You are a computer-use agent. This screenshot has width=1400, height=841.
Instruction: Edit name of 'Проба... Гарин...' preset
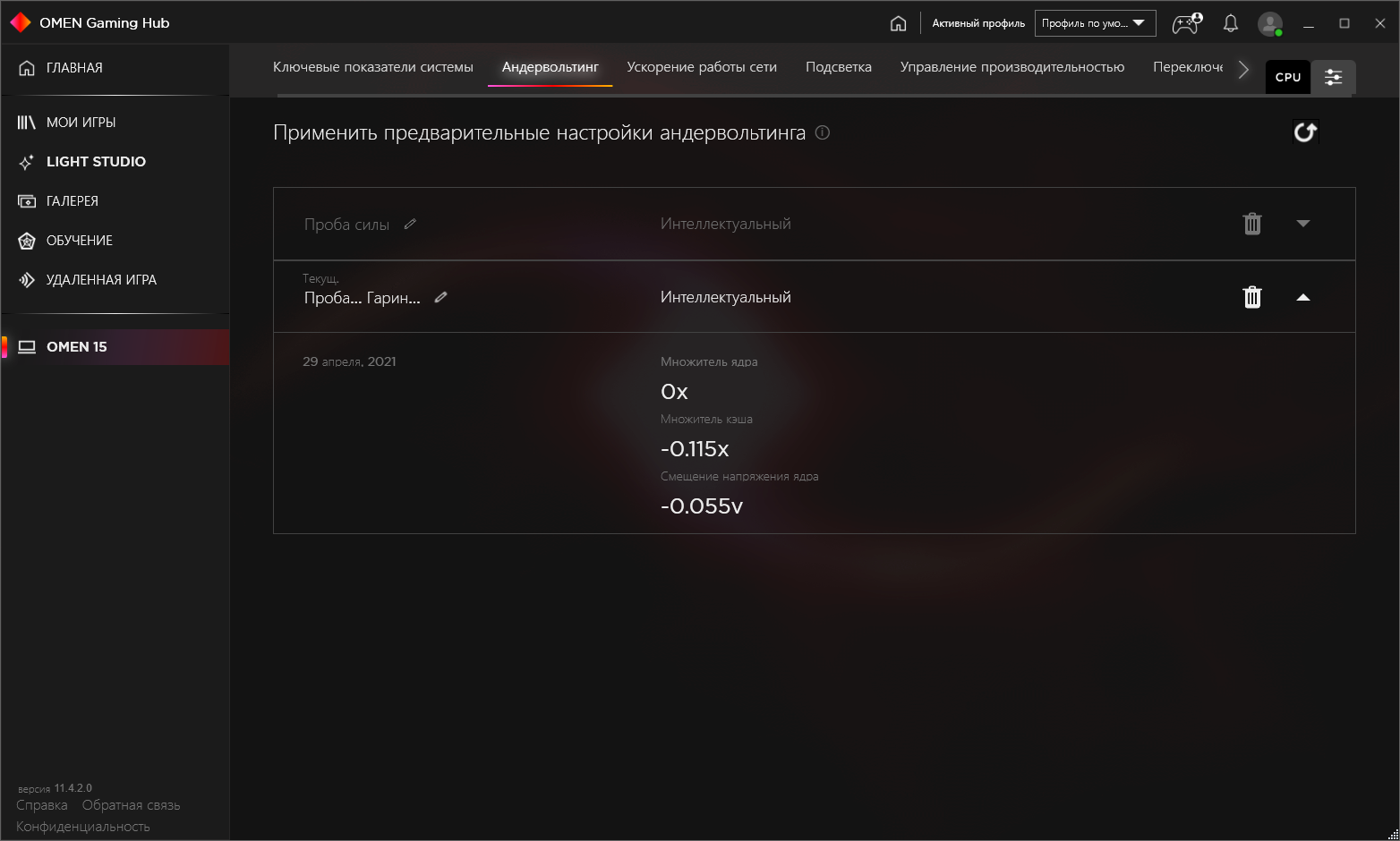[x=440, y=297]
